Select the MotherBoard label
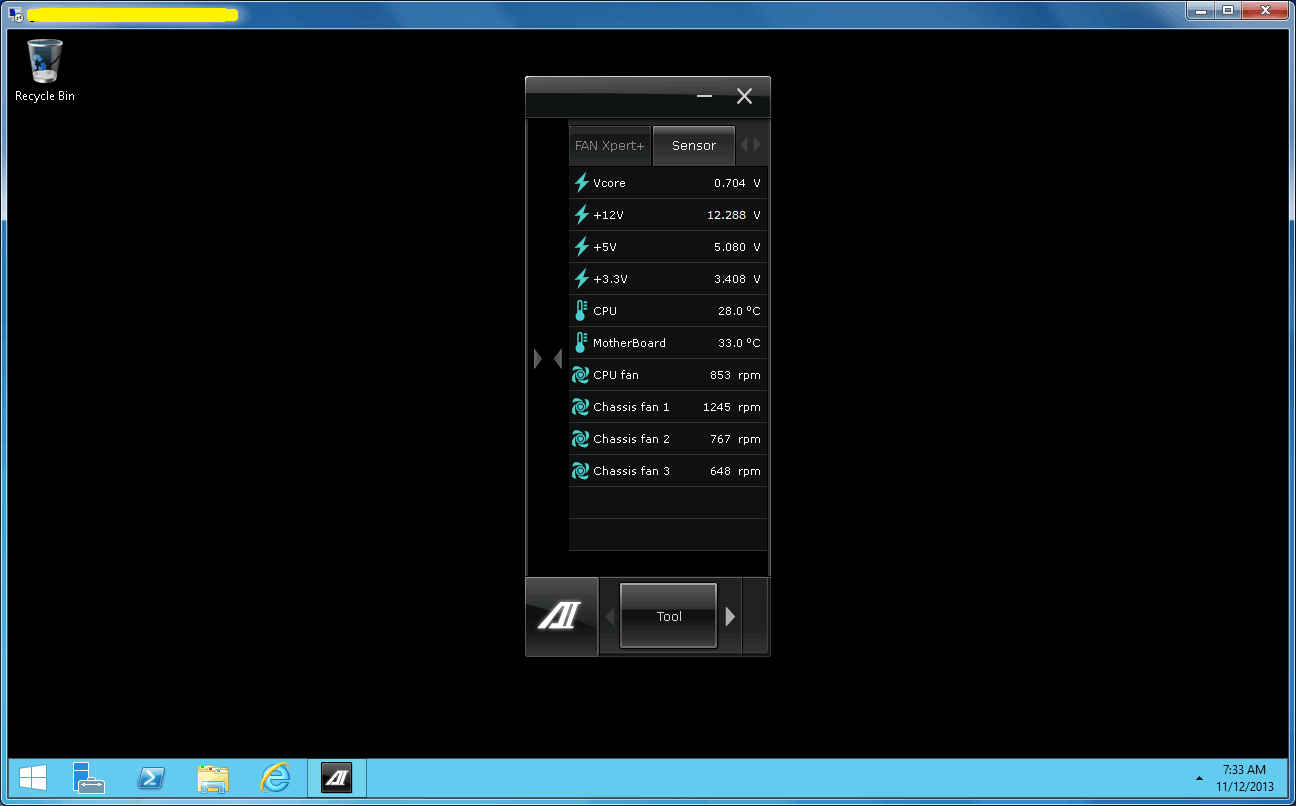The image size is (1296, 806). pyautogui.click(x=629, y=343)
